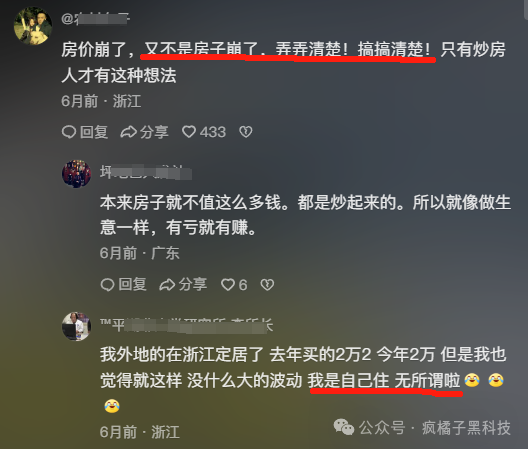Click the 回复 text on the top comment
The image size is (528, 449).
[94, 132]
